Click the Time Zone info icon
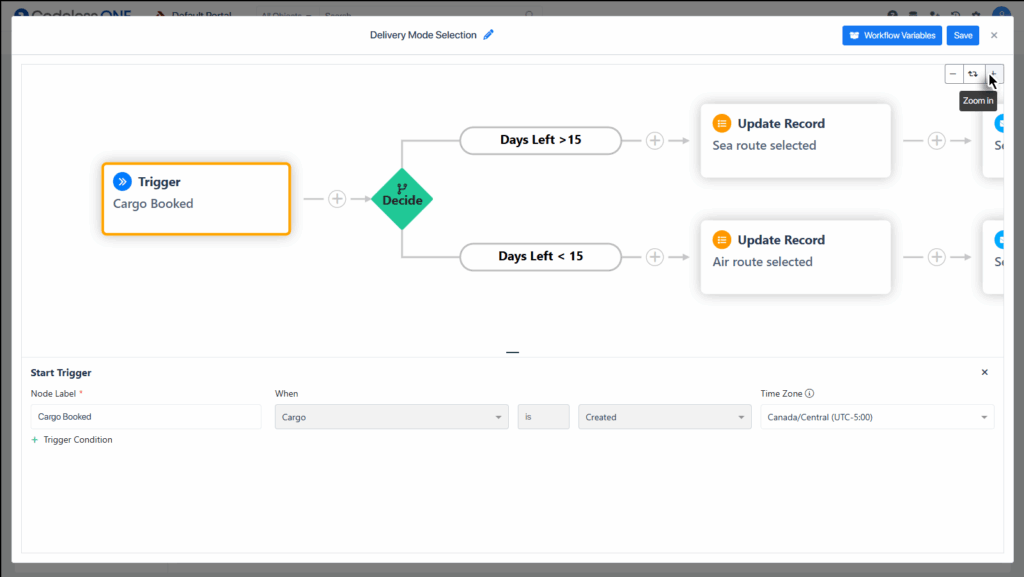This screenshot has width=1024, height=577. (810, 394)
